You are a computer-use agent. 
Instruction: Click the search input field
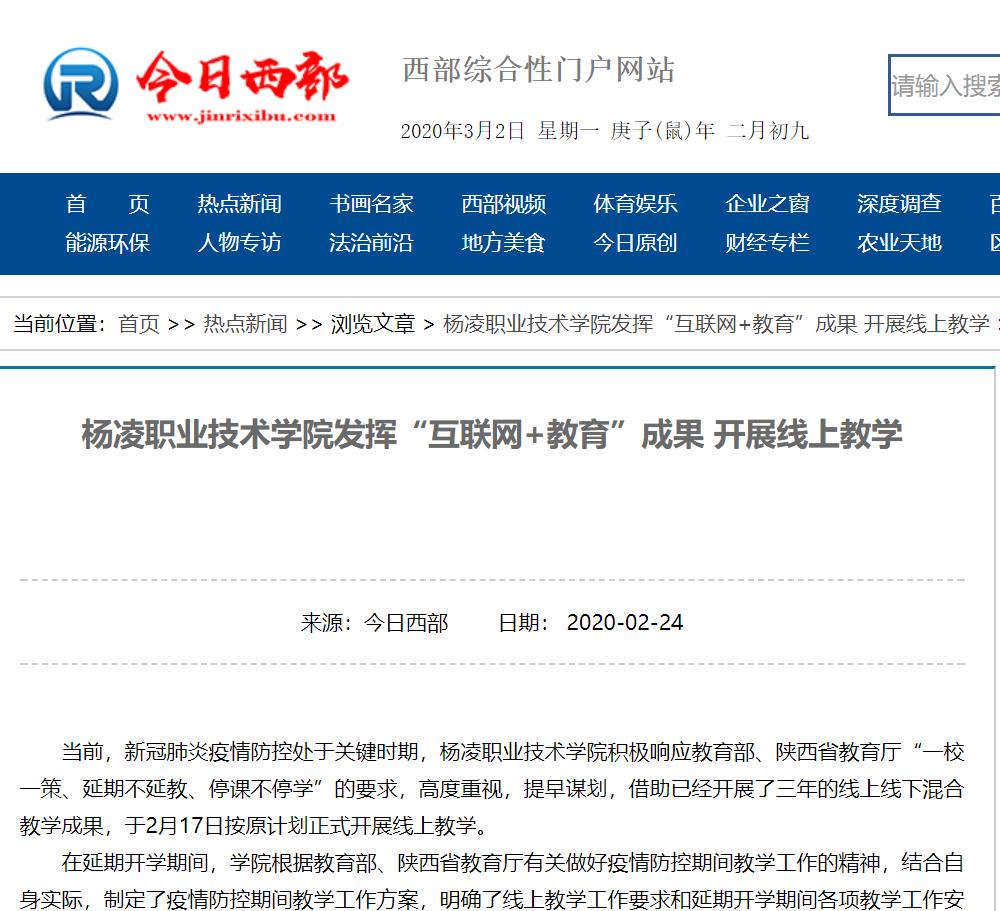tap(944, 86)
